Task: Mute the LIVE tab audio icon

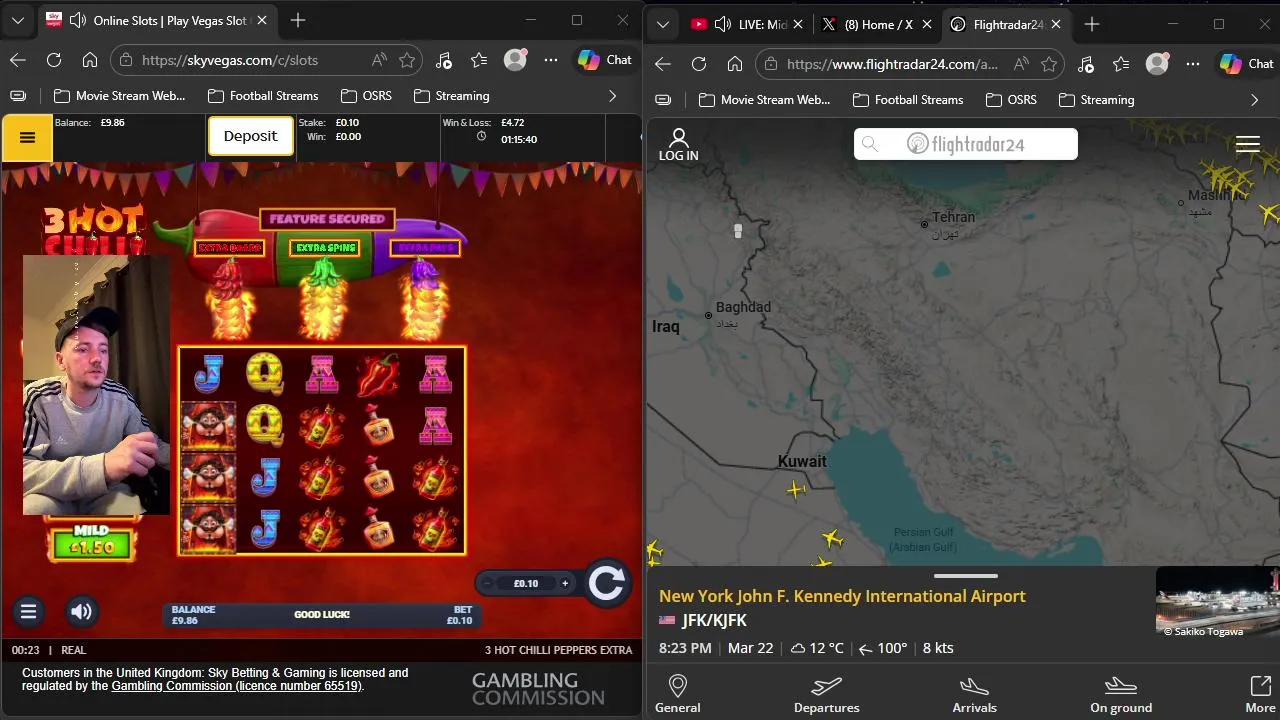Action: point(723,24)
